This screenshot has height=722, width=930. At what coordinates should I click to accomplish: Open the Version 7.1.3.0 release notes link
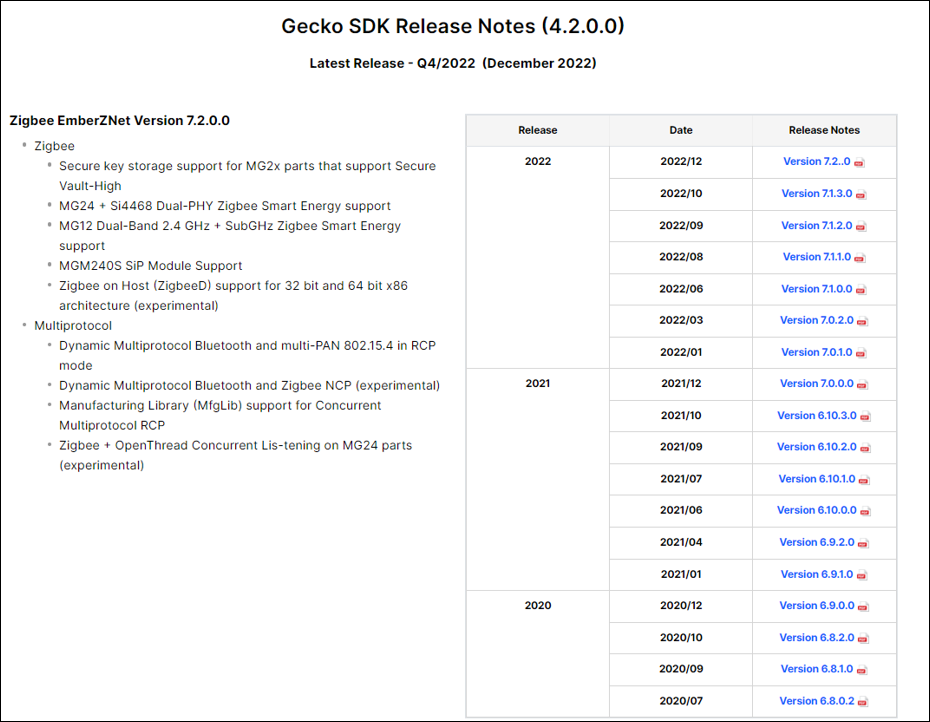tap(816, 193)
